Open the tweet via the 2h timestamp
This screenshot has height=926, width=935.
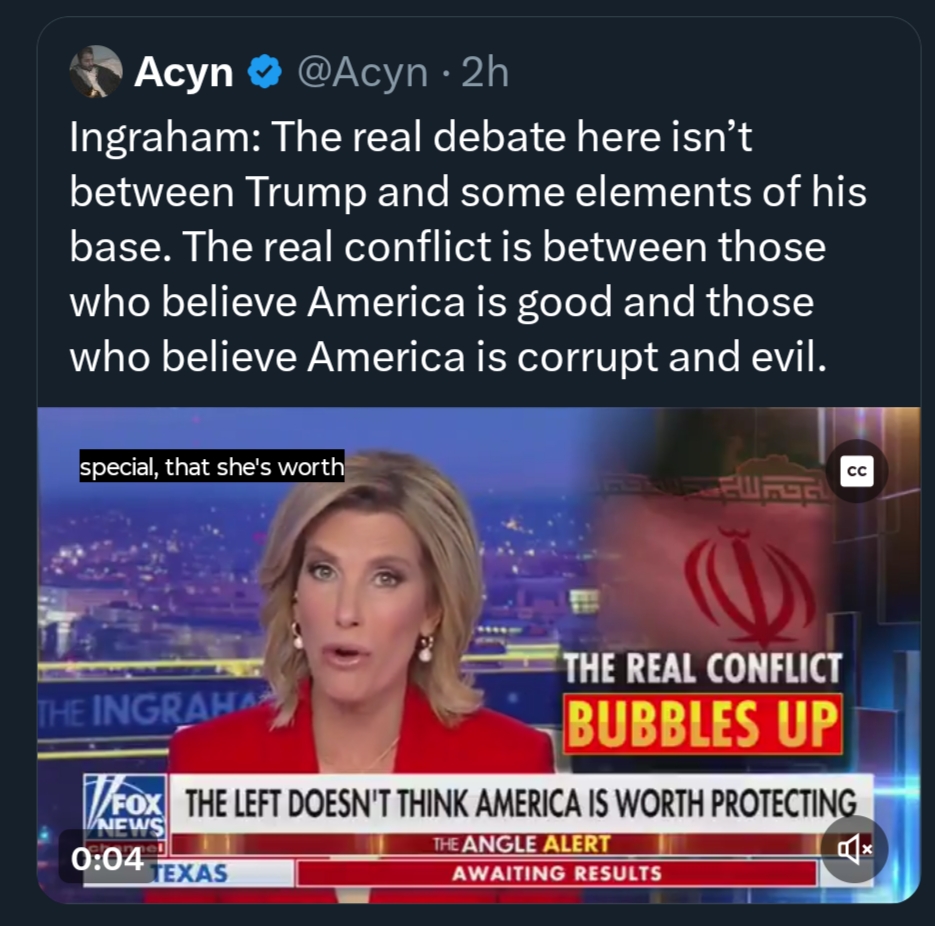point(485,73)
